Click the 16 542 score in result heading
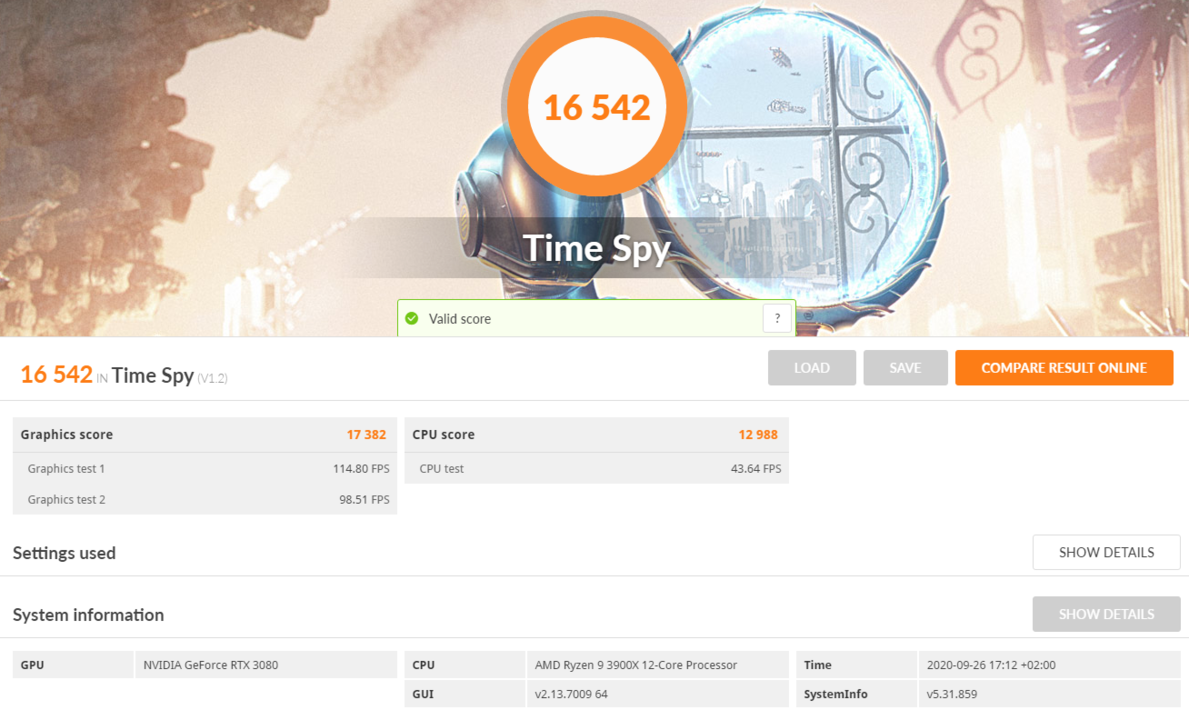Viewport: 1189px width, 720px height. pos(56,374)
